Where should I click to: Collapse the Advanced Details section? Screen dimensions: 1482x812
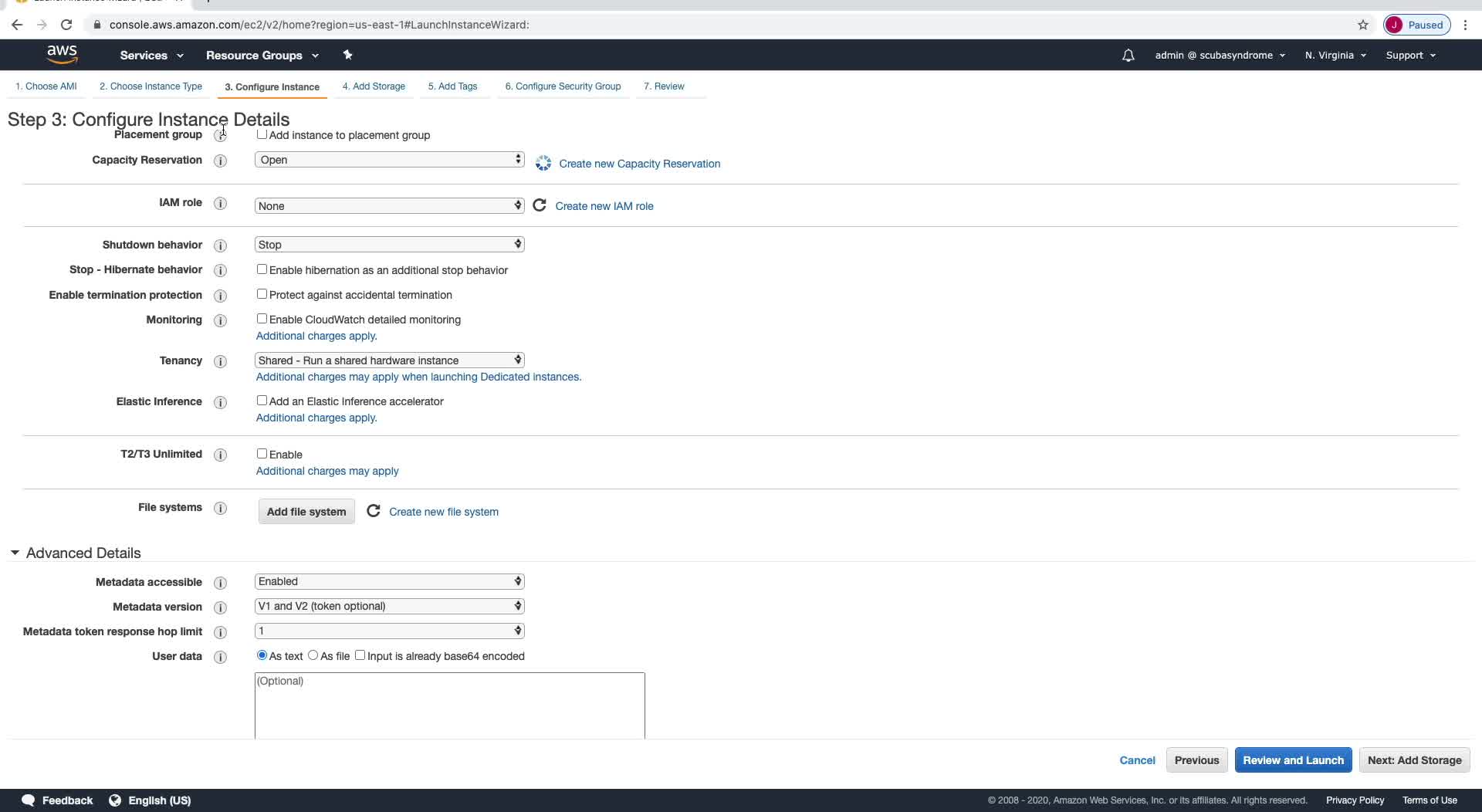[x=15, y=553]
